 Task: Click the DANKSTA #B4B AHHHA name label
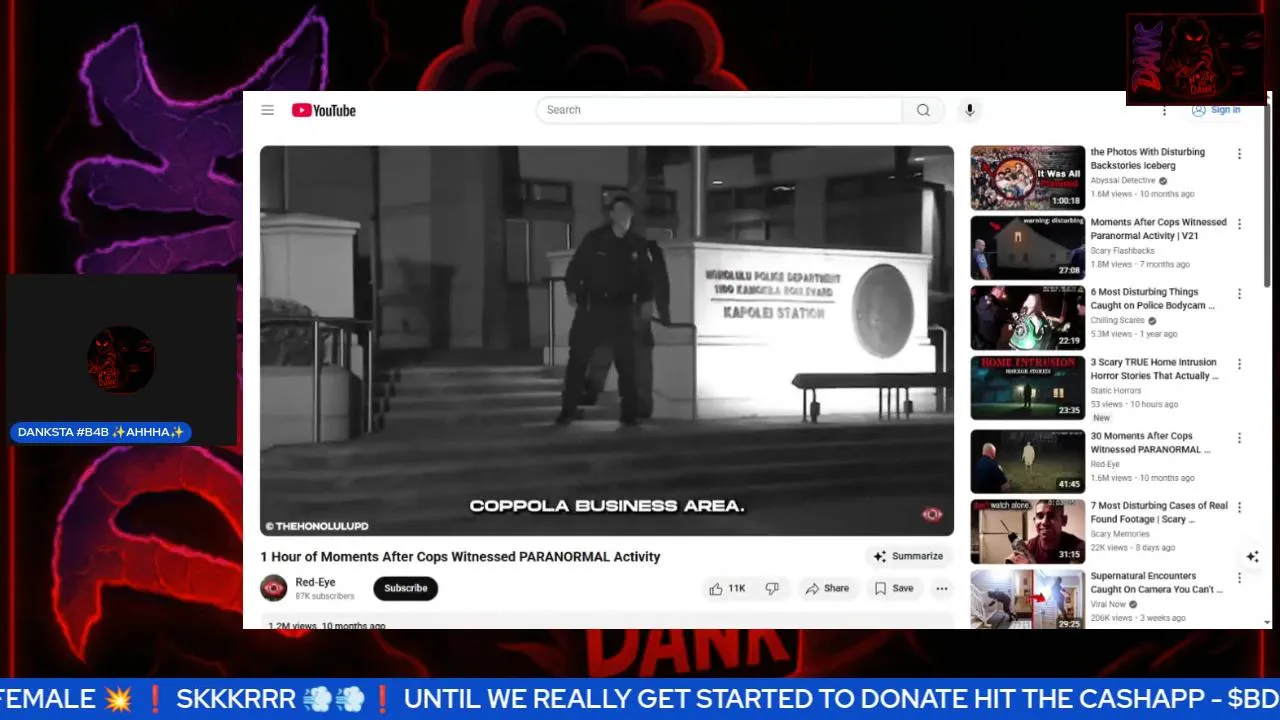click(x=101, y=433)
